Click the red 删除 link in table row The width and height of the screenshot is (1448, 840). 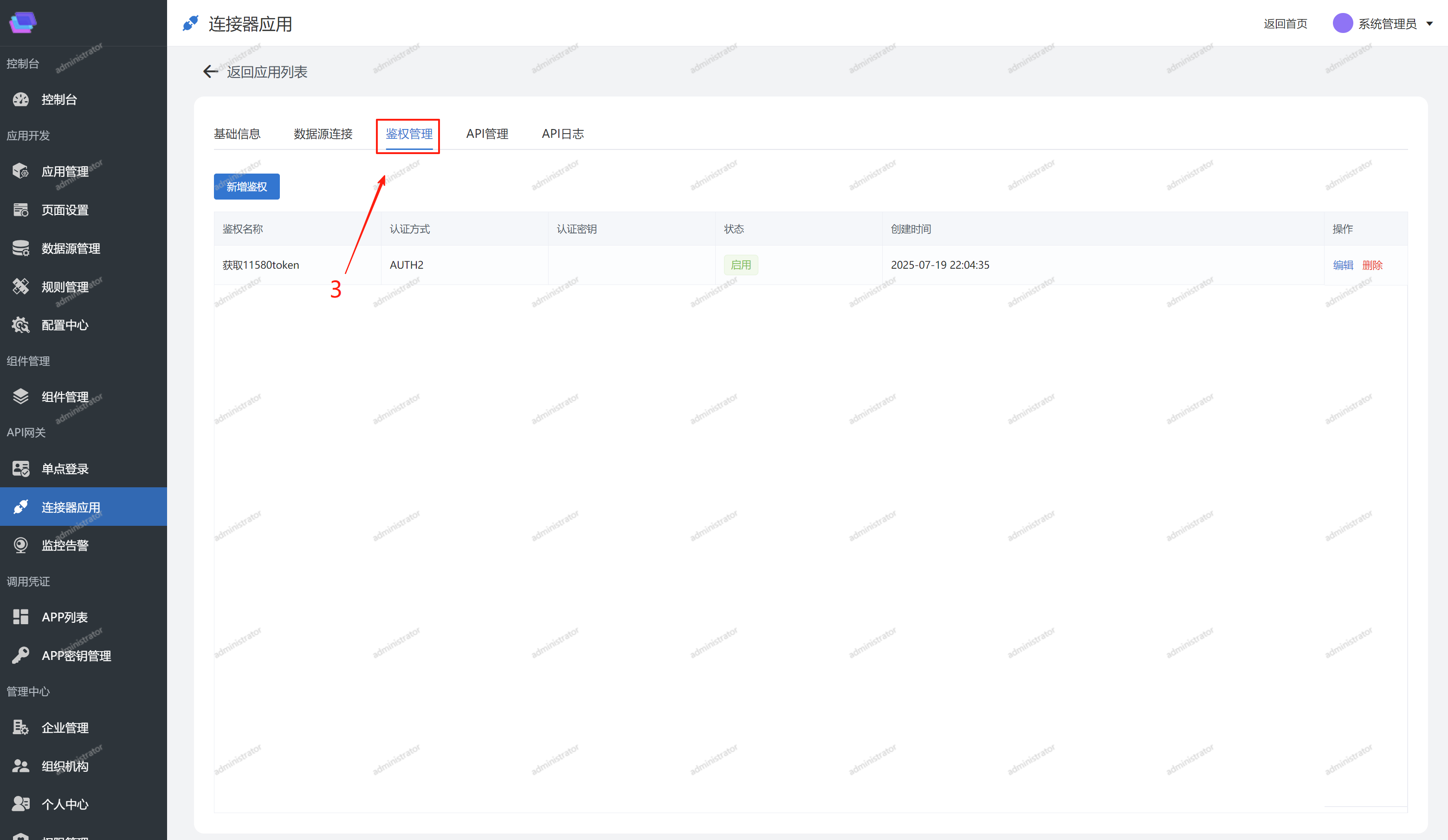pyautogui.click(x=1372, y=265)
